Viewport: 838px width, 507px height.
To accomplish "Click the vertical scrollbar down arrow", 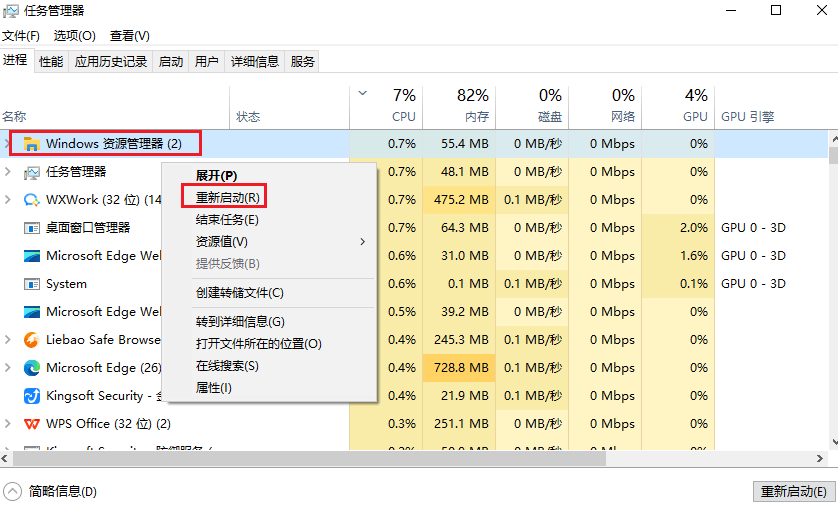I will pos(834,442).
